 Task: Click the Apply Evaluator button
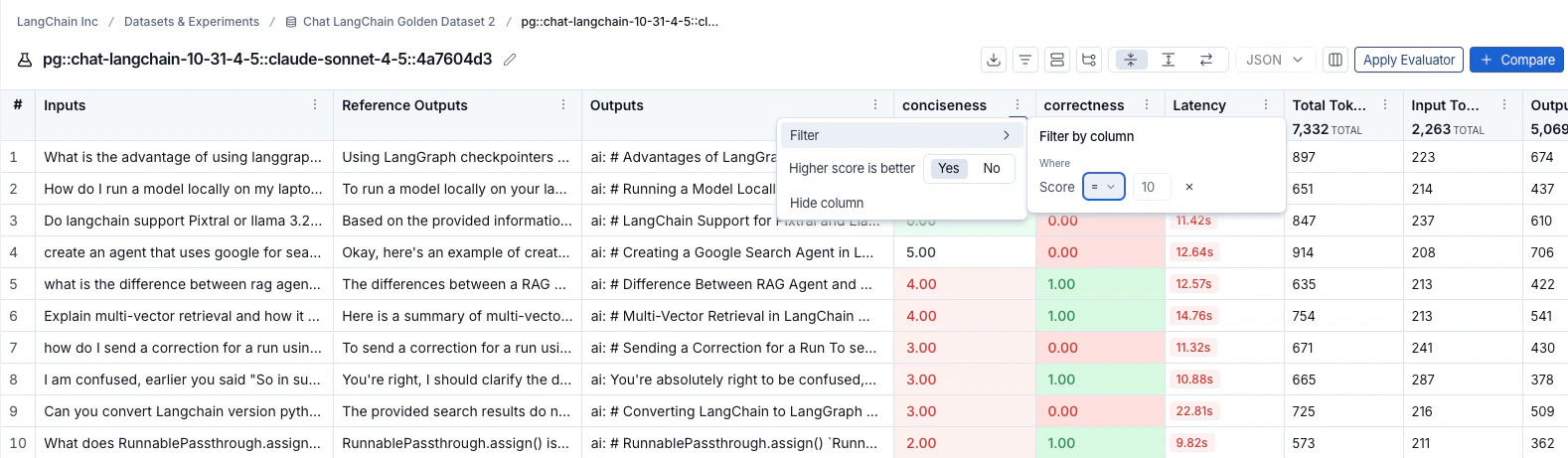[1408, 60]
